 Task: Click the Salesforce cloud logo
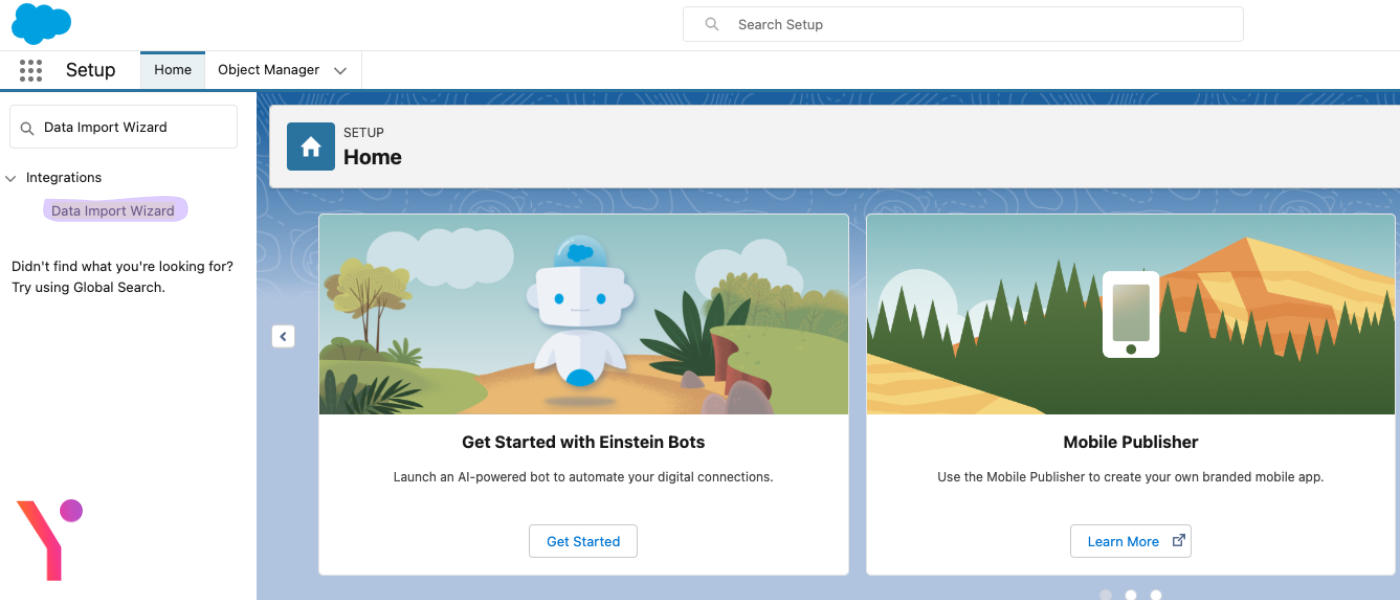pos(41,23)
